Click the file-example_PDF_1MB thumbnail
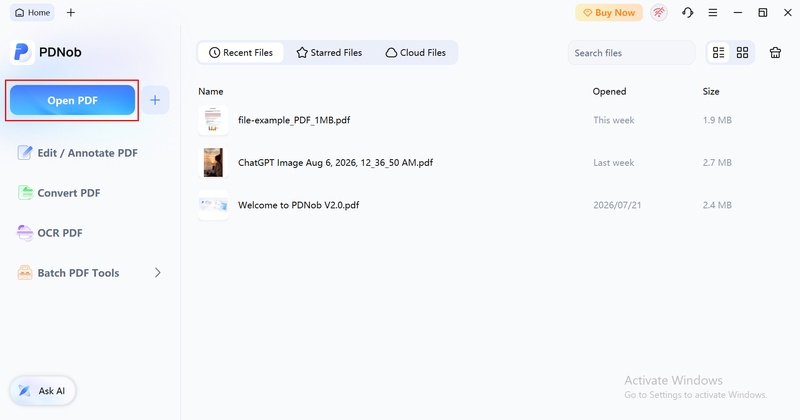This screenshot has height=420, width=800. click(x=213, y=120)
